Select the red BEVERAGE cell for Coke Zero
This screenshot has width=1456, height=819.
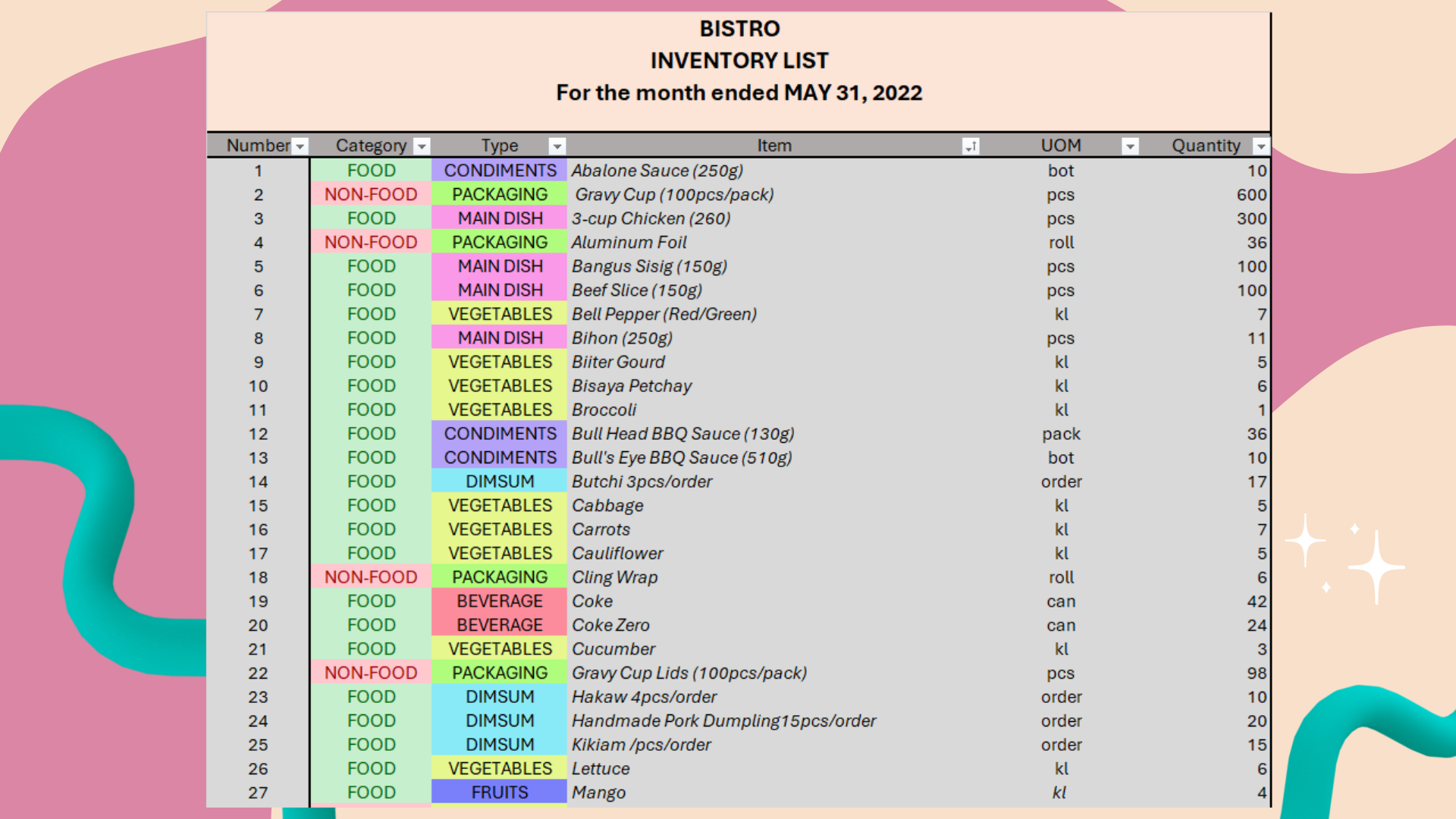coord(500,625)
